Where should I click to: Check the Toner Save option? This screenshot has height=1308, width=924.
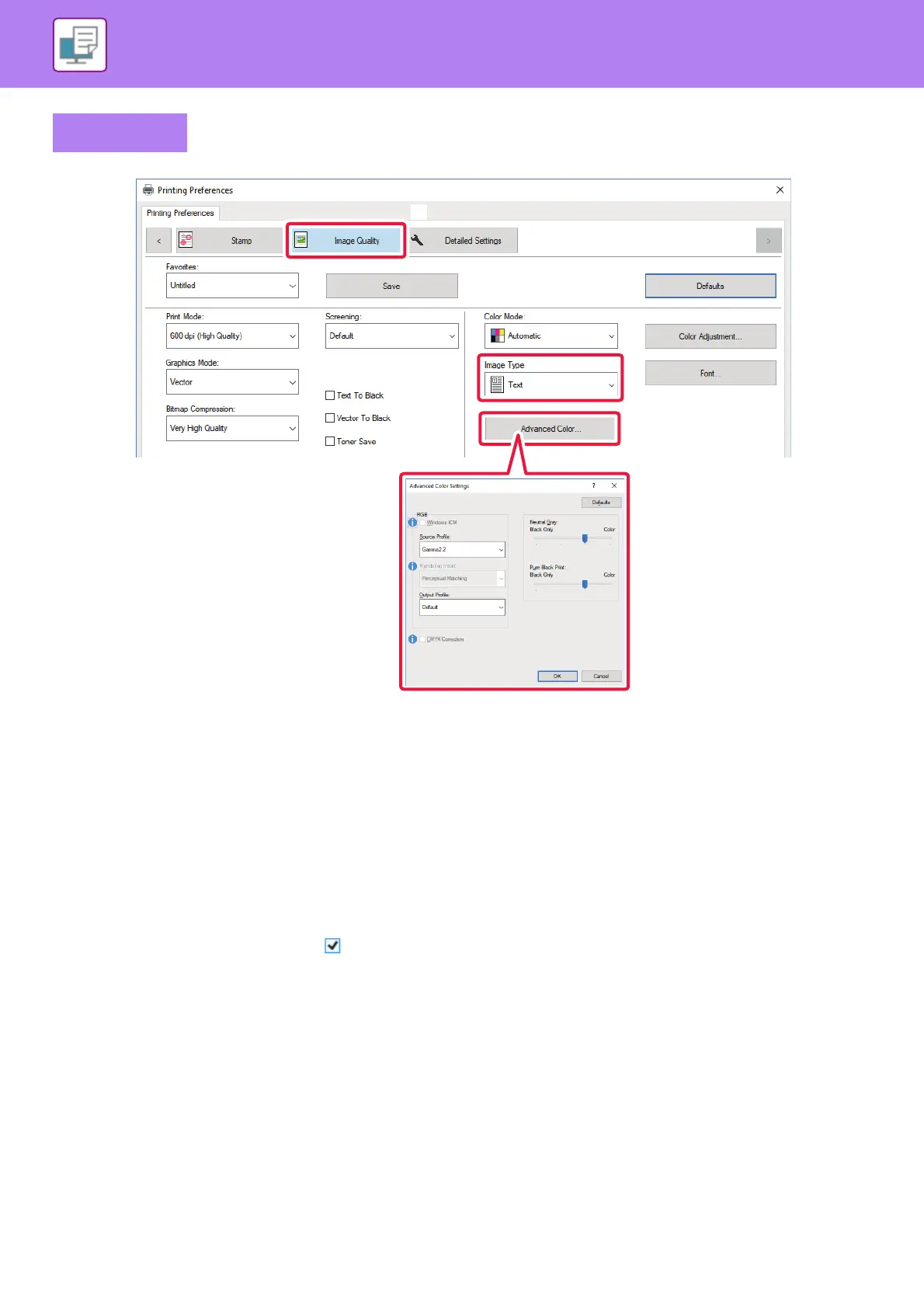(330, 441)
